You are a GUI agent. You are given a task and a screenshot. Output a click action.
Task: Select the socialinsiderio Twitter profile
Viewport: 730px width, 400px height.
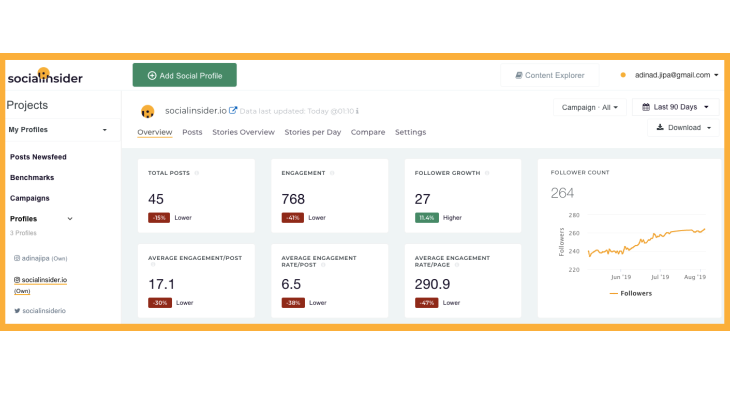click(x=40, y=311)
